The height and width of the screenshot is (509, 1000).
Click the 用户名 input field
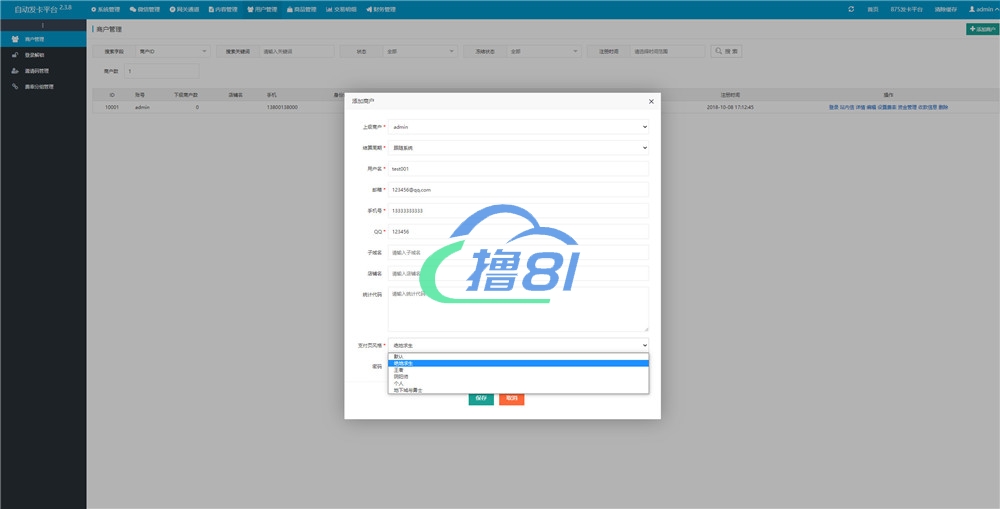coord(518,169)
